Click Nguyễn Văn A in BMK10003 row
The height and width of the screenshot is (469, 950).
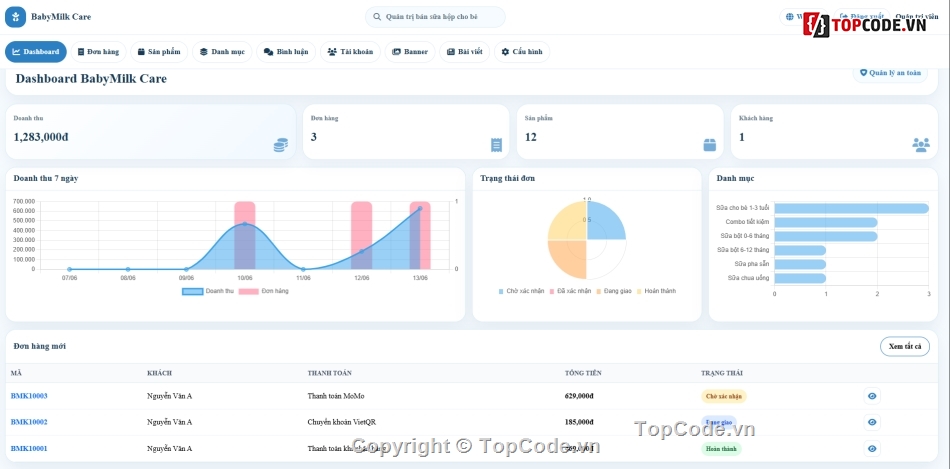170,396
